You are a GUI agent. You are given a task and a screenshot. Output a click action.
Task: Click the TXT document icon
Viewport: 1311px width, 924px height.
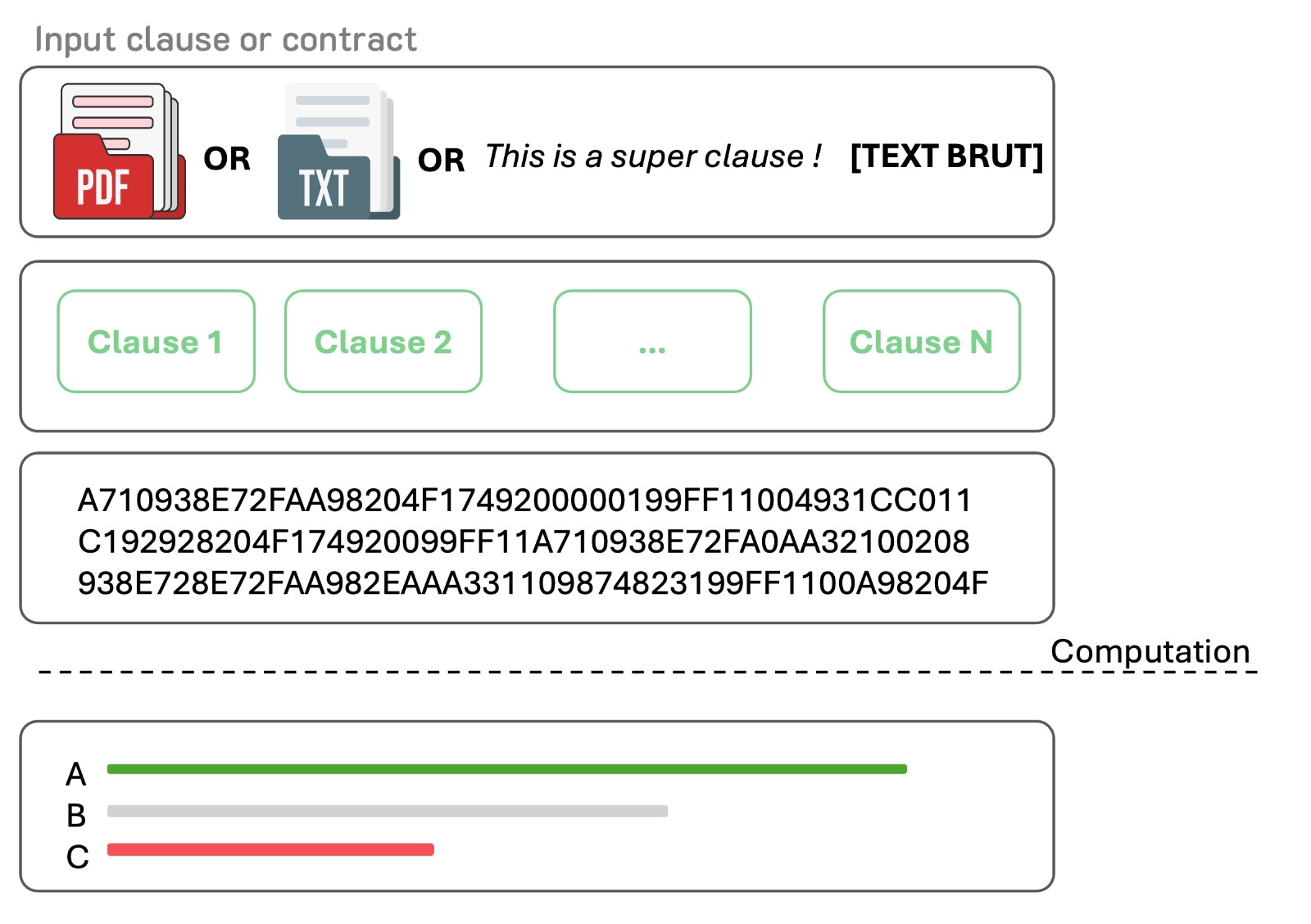pyautogui.click(x=338, y=153)
